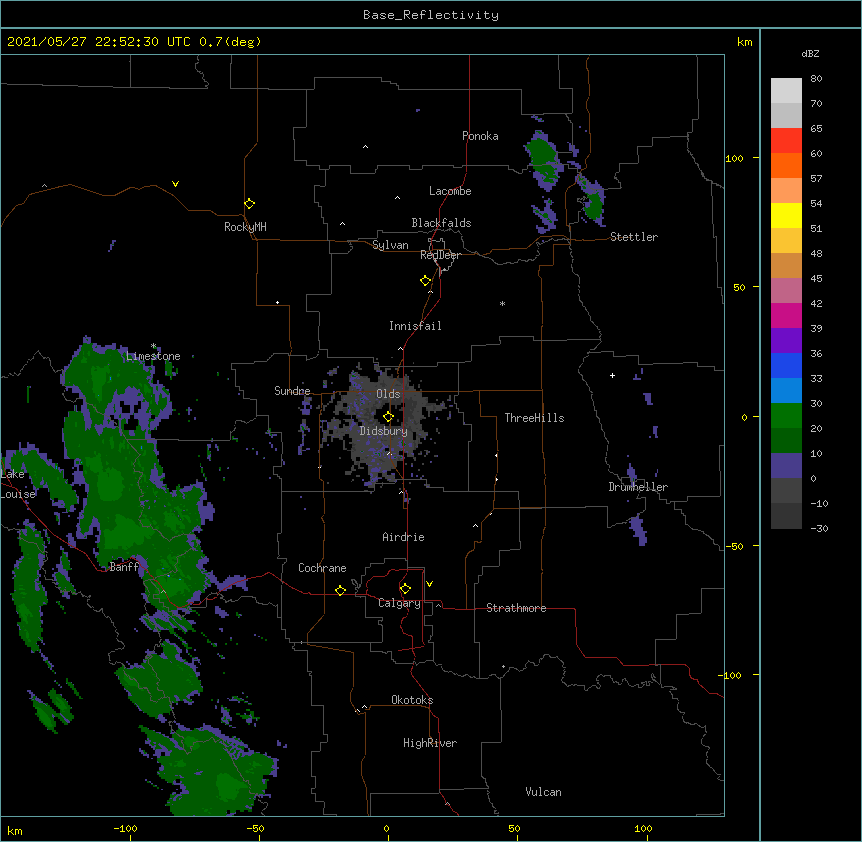The height and width of the screenshot is (842, 862).
Task: Click the Ponoka city label
Action: pos(480,136)
